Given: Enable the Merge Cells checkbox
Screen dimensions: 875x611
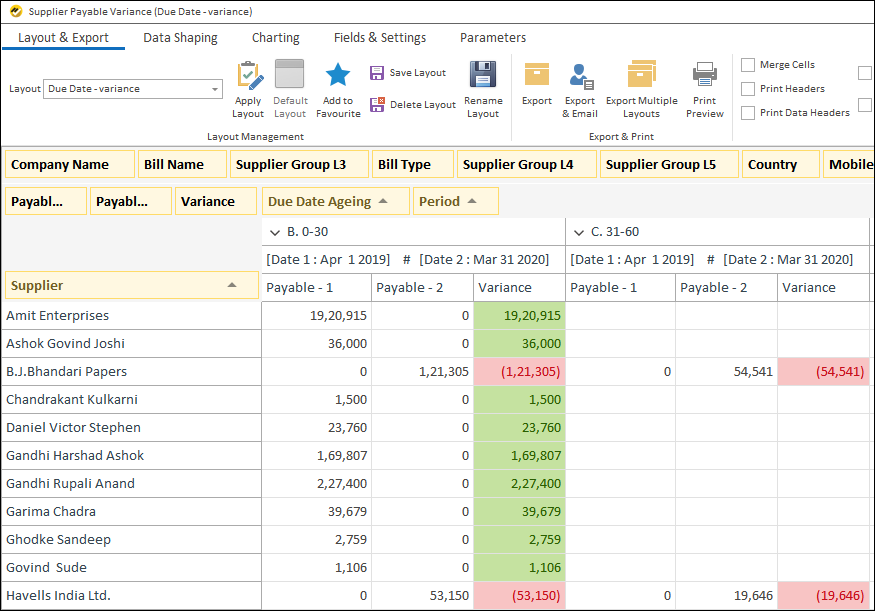Looking at the screenshot, I should click(x=748, y=65).
